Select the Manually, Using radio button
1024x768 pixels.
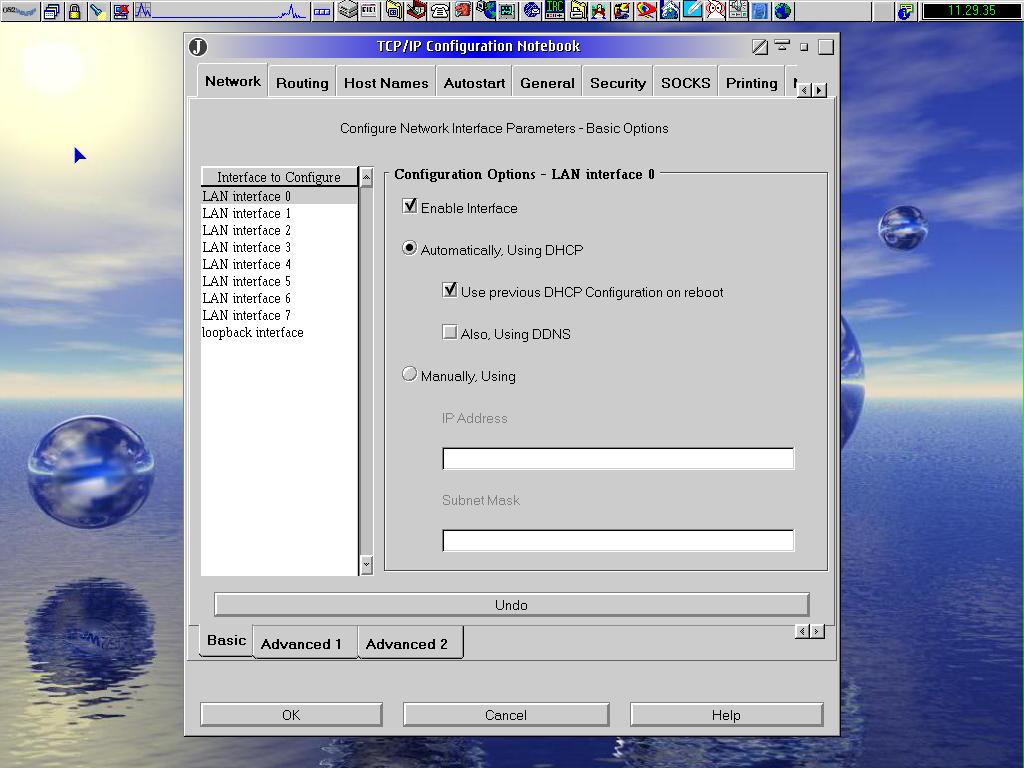pyautogui.click(x=409, y=375)
